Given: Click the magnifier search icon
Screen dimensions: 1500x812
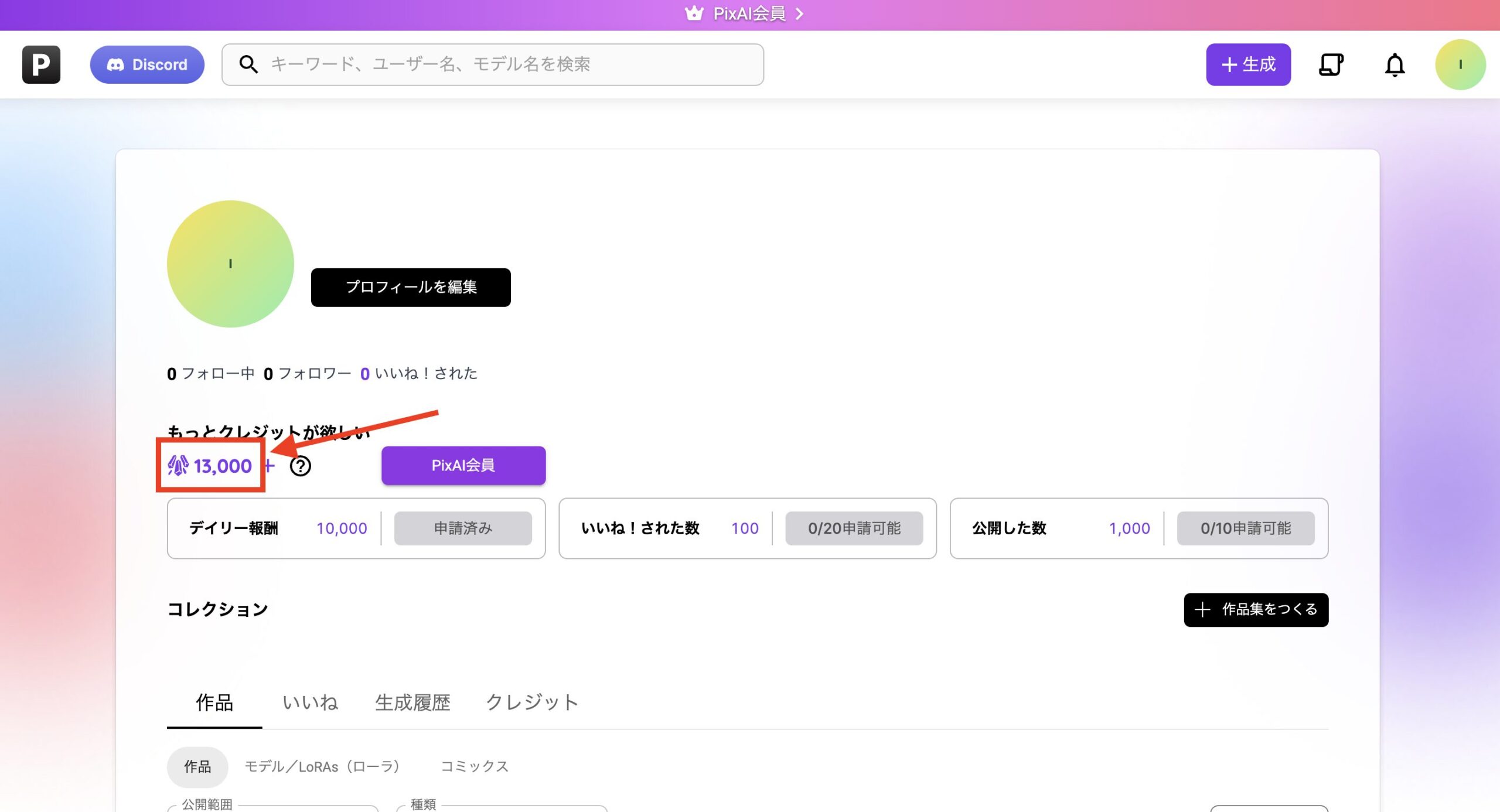Looking at the screenshot, I should click(x=248, y=64).
